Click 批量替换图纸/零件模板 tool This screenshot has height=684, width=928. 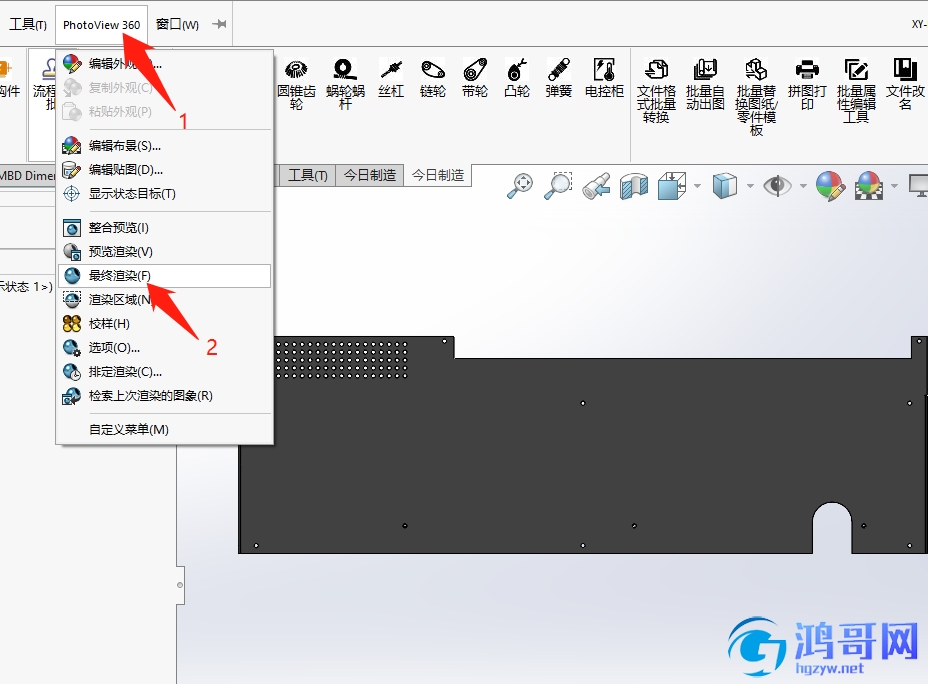[756, 98]
